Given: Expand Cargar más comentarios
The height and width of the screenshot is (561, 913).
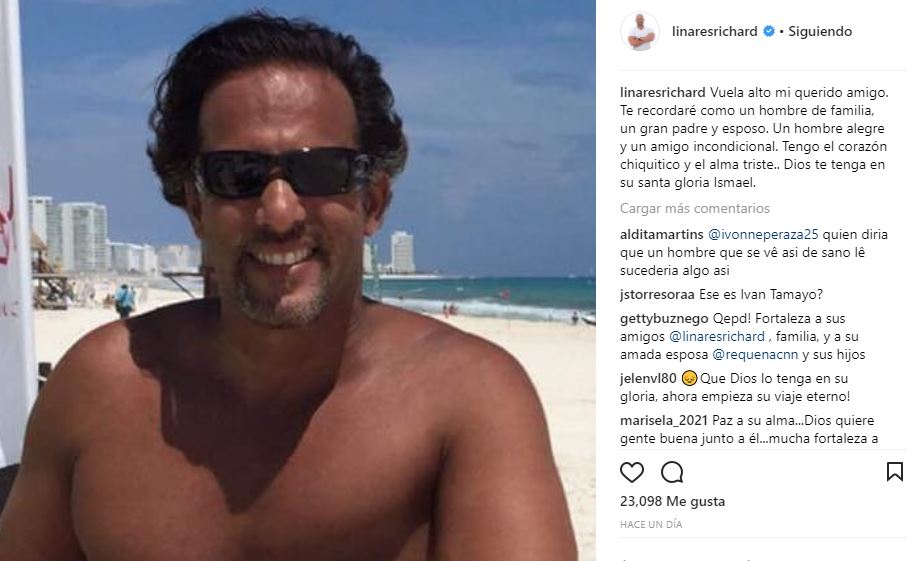Looking at the screenshot, I should (x=695, y=208).
